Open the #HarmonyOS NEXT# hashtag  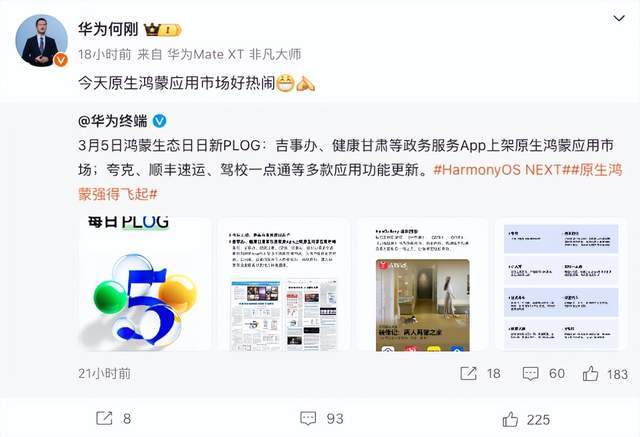click(x=501, y=170)
